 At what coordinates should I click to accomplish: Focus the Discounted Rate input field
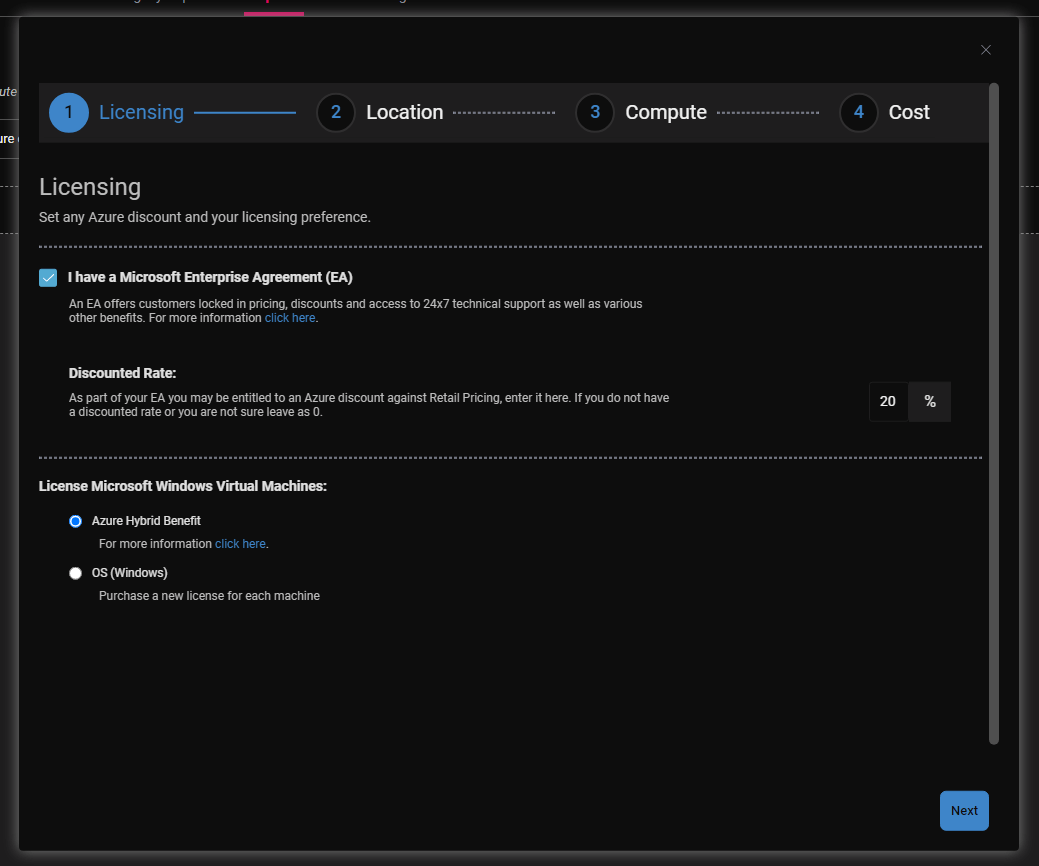[888, 402]
